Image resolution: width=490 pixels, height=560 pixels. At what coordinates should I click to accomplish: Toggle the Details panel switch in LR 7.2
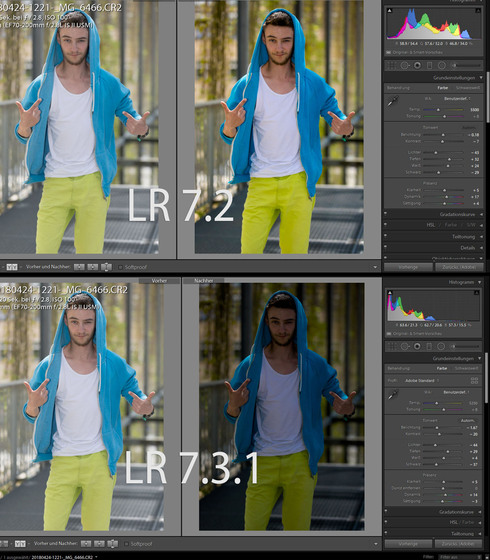[386, 248]
